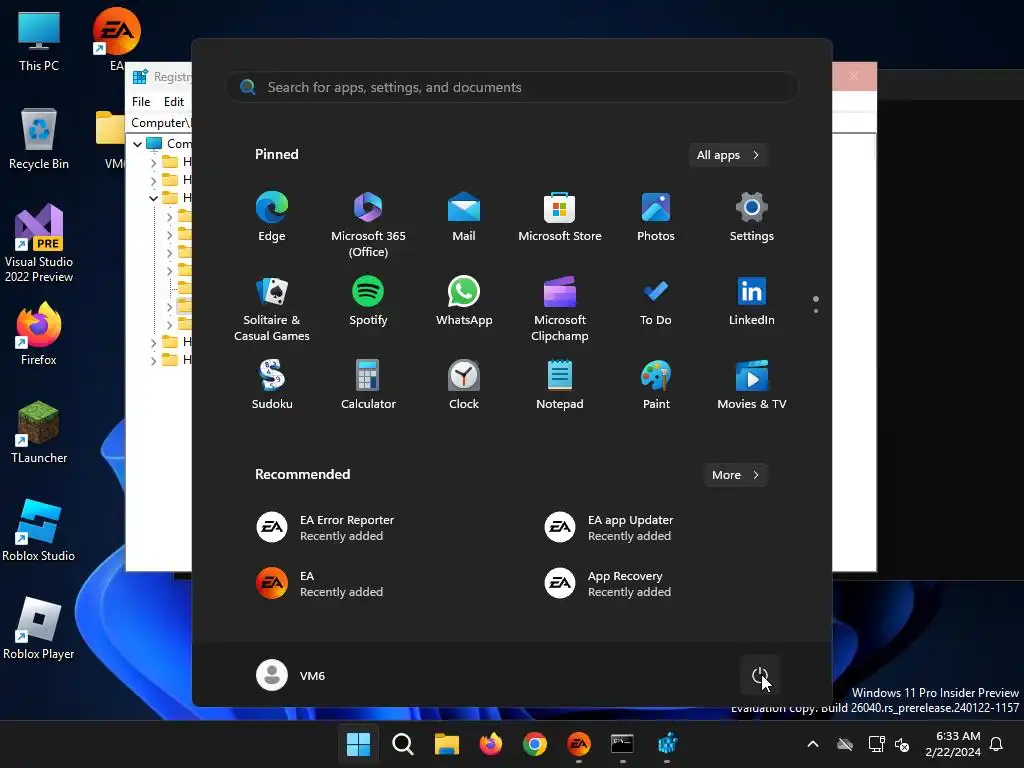This screenshot has height=768, width=1024.
Task: Open Spotify from the Start menu
Action: 368,301
